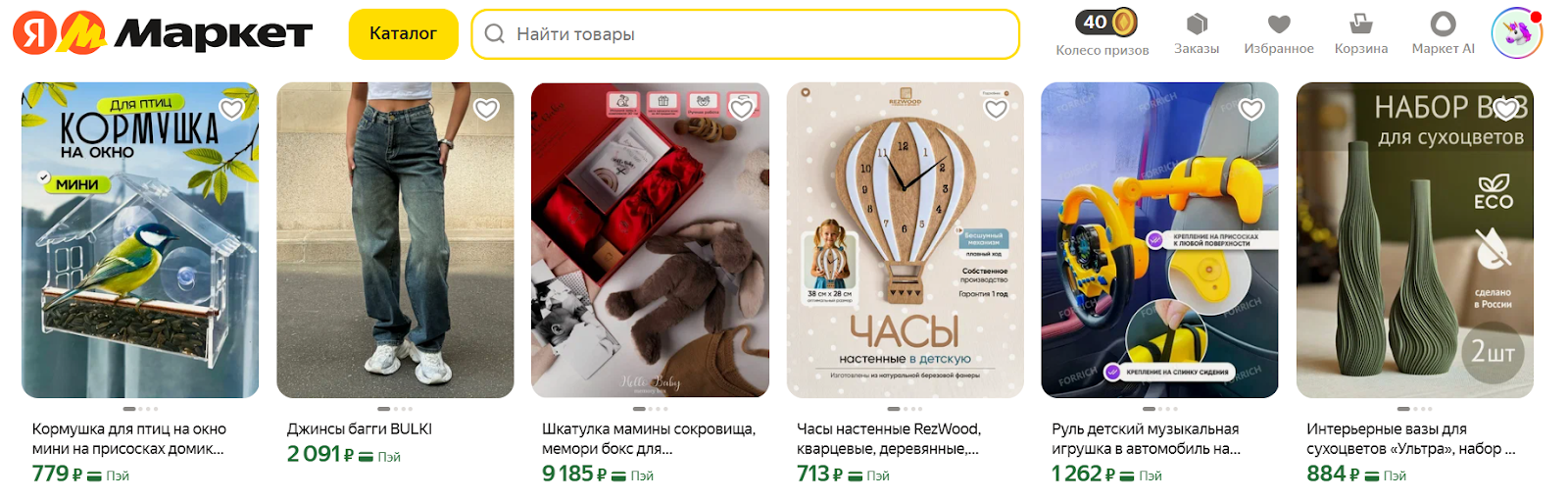Open Избранное heart icon in header
Viewport: 1568px width, 500px height.
[1279, 24]
